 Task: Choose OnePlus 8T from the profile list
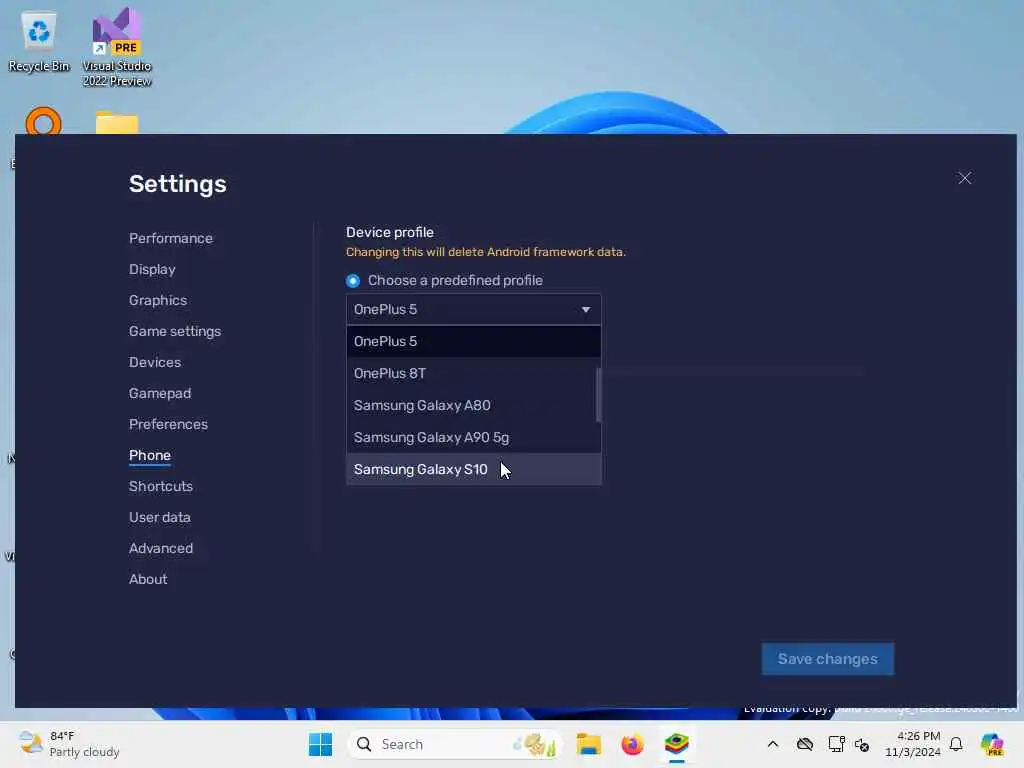click(x=472, y=374)
